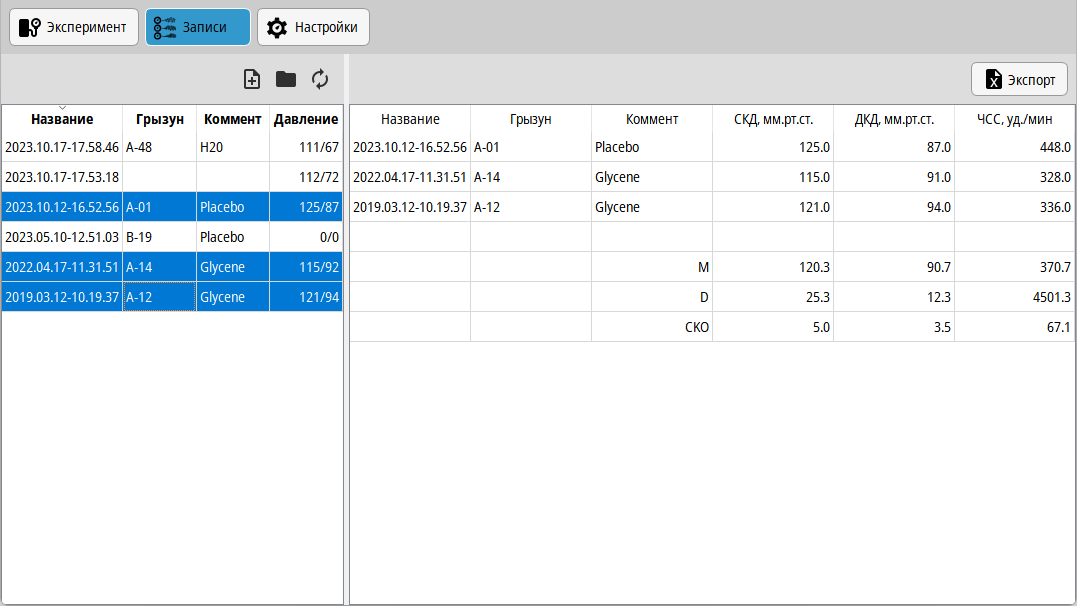This screenshot has width=1077, height=606.
Task: Click the new record file icon
Action: tap(252, 79)
